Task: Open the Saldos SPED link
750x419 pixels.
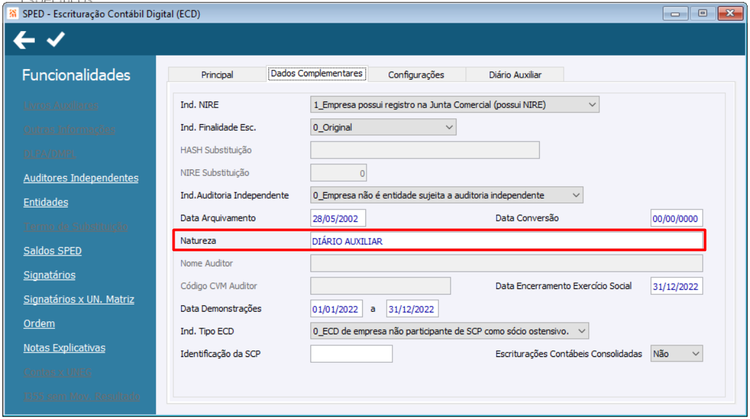Action: [x=53, y=251]
